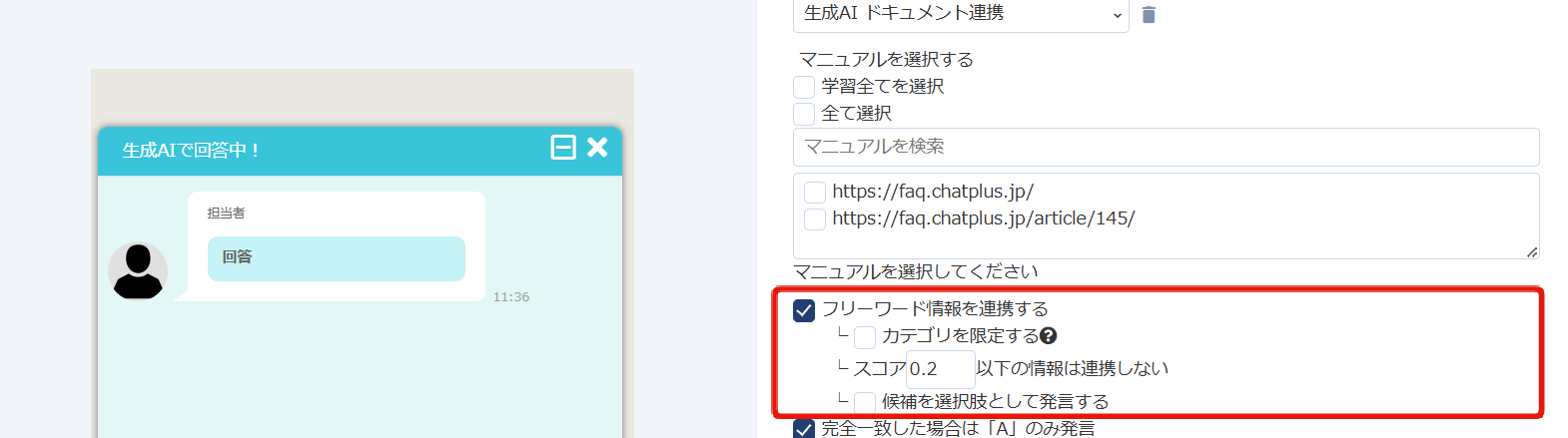
Task: Focus the マニュアルを検索 search field
Action: pos(1166,147)
